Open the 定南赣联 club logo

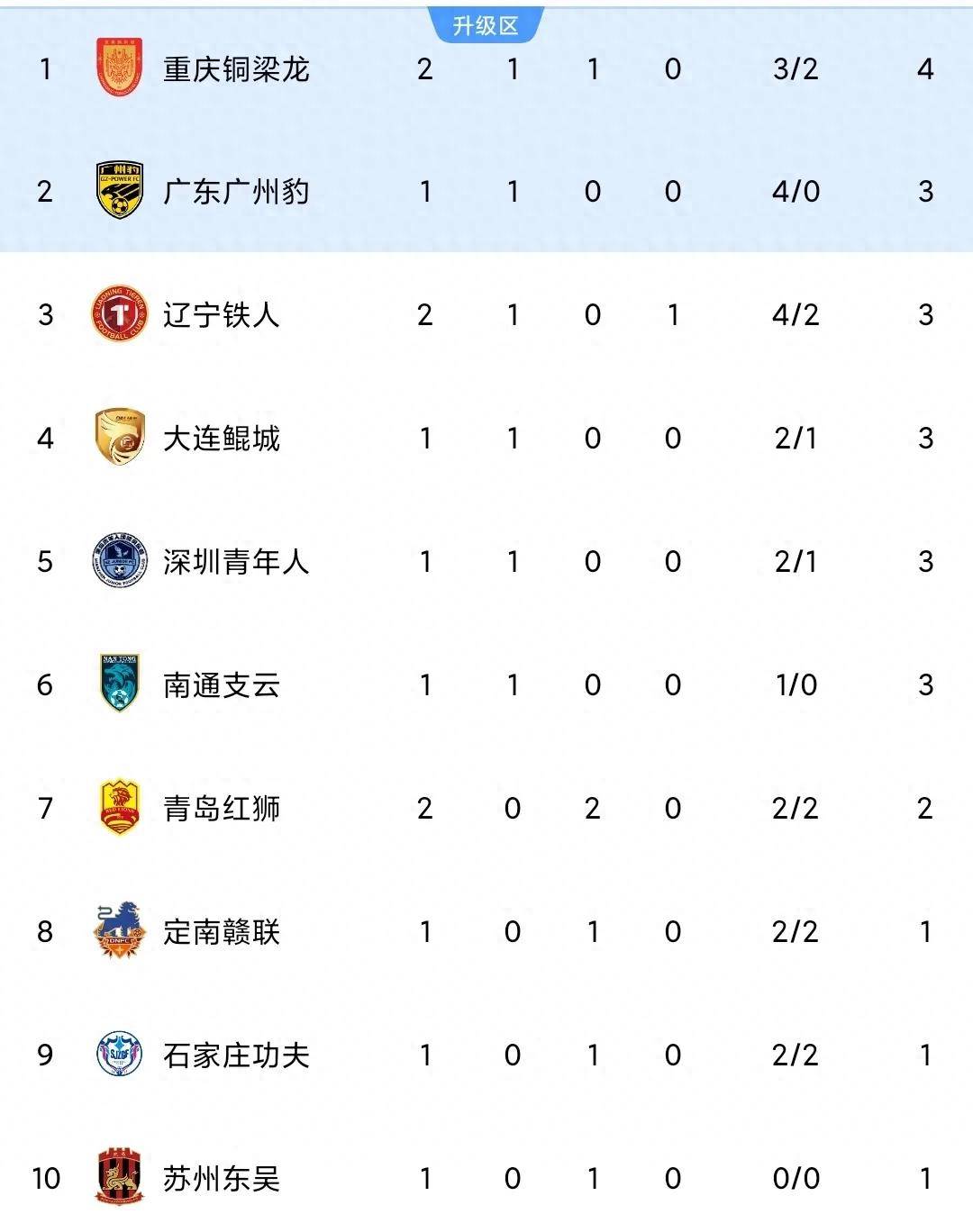[x=120, y=931]
